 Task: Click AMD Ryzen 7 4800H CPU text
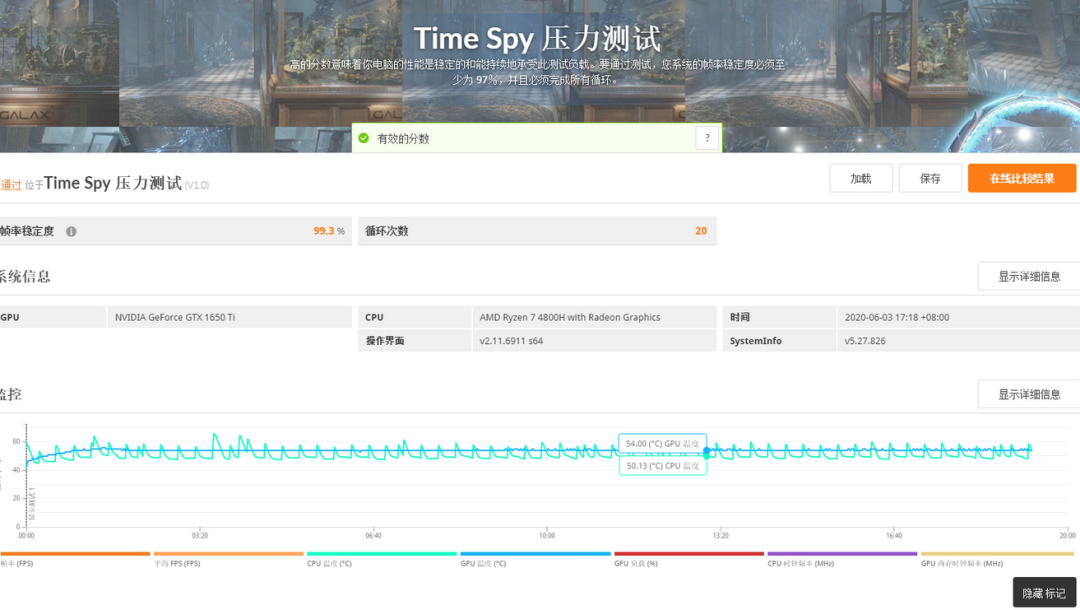570,317
